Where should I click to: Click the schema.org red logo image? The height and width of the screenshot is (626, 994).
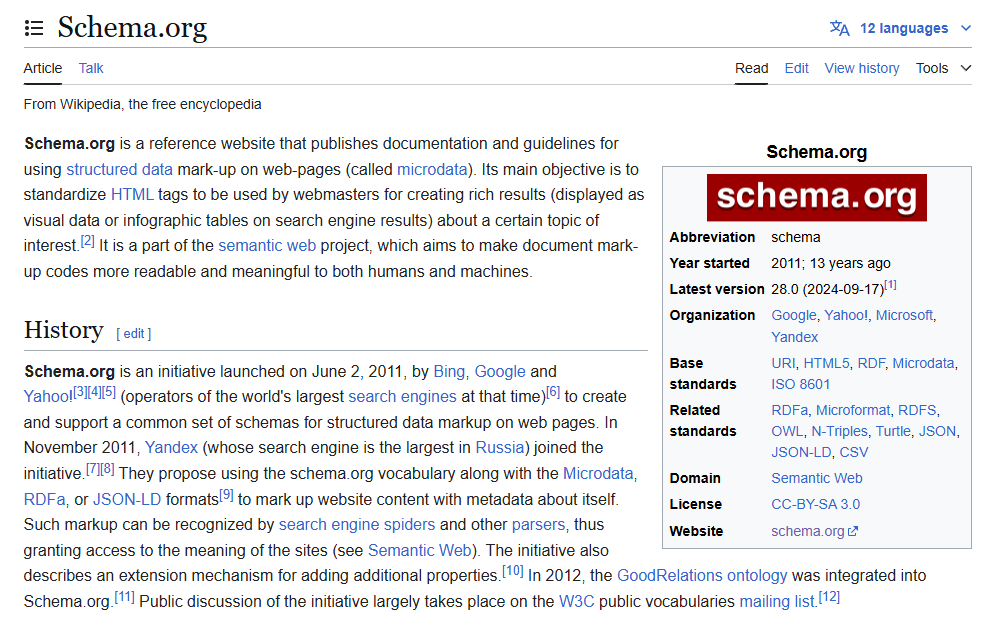point(816,197)
